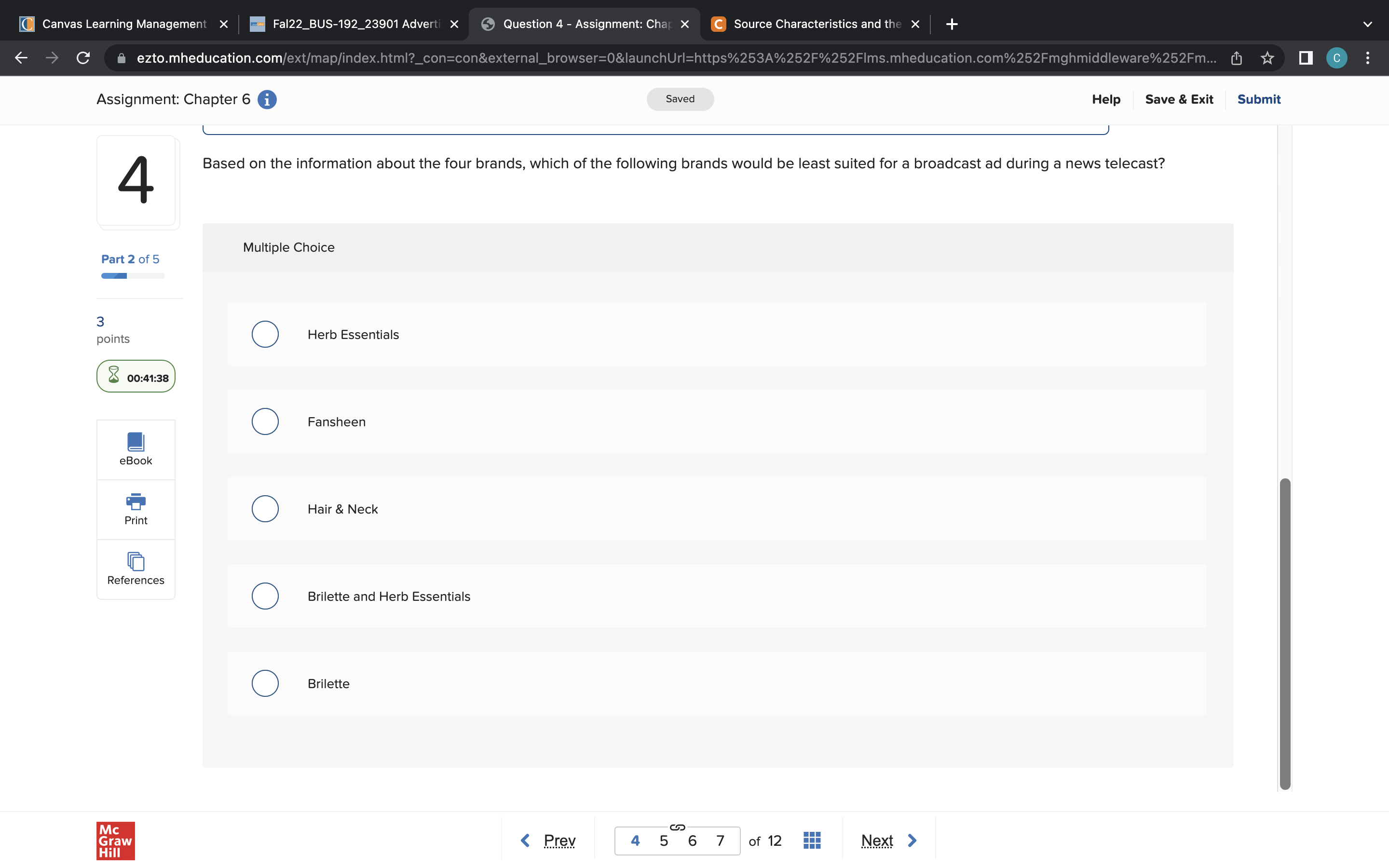Click the browser share icon

tap(1236, 58)
